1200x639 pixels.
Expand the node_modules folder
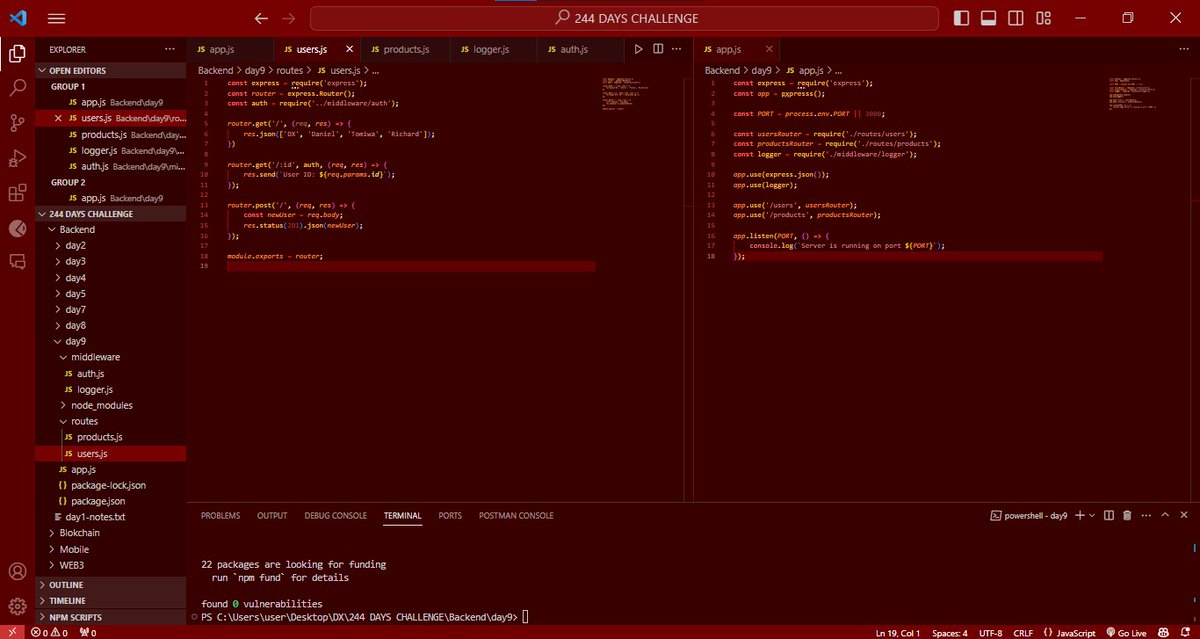click(x=110, y=405)
